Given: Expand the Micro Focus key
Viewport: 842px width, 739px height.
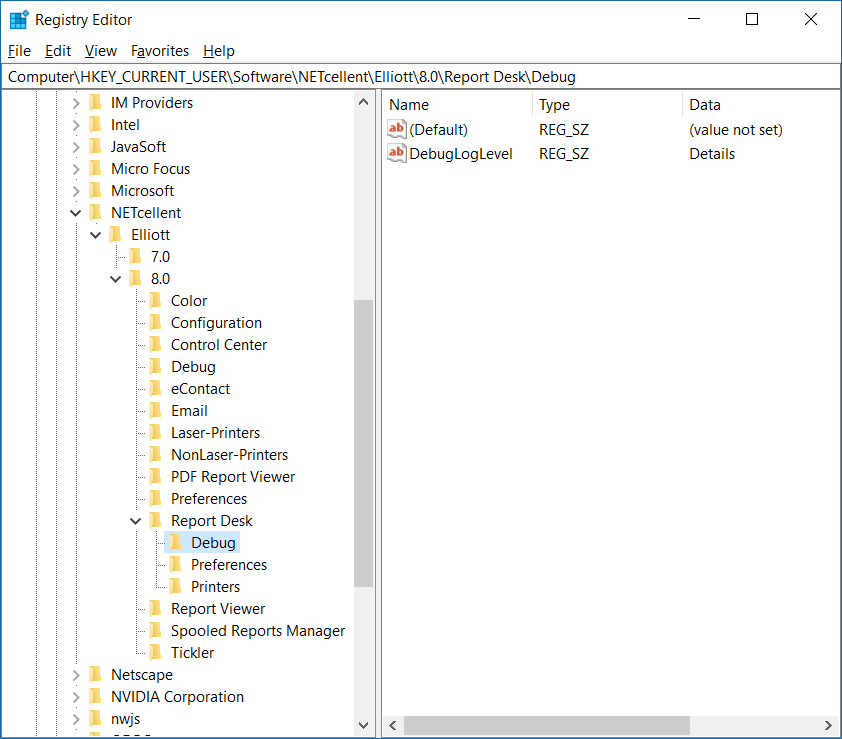Looking at the screenshot, I should [x=76, y=169].
